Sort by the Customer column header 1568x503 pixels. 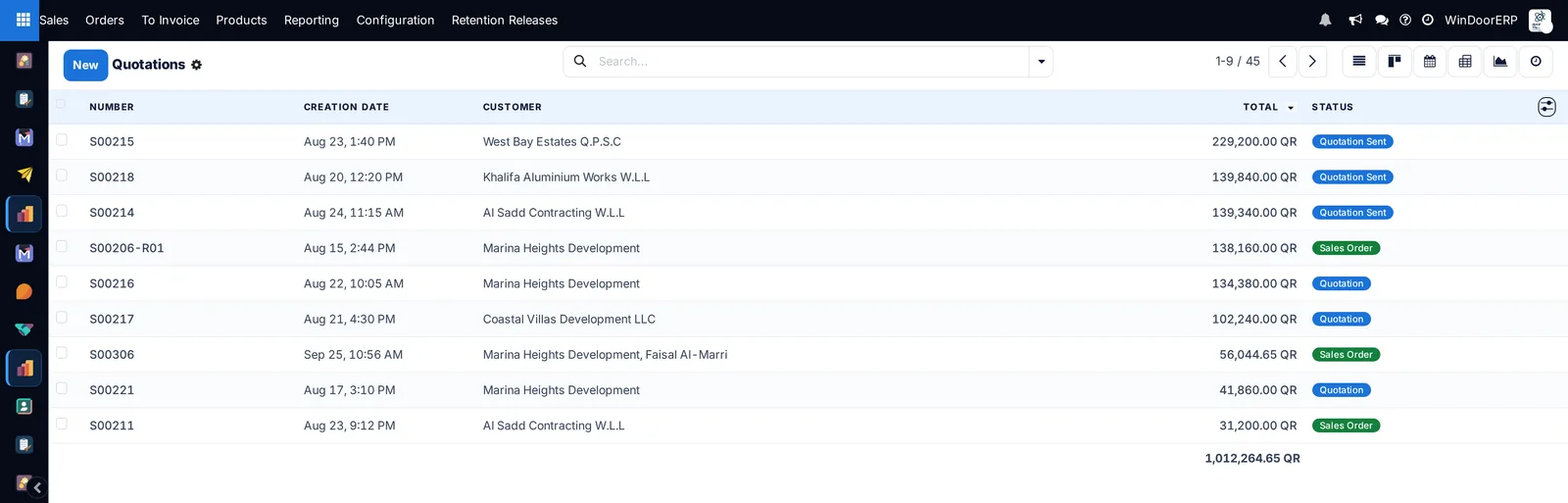tap(513, 107)
